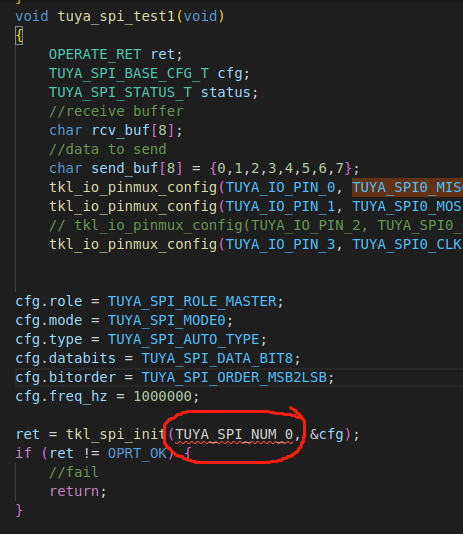The width and height of the screenshot is (463, 534).
Task: Click cfg.role field name
Action: (49, 302)
